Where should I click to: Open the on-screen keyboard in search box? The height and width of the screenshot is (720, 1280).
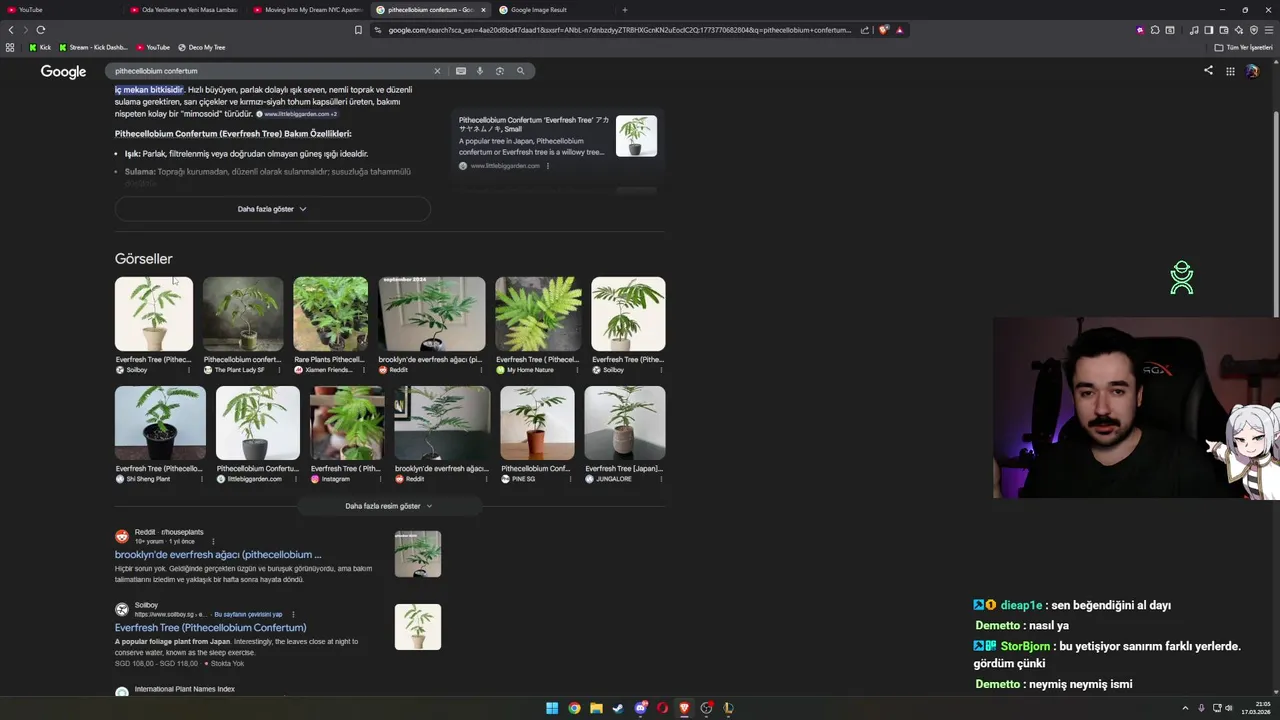point(460,71)
